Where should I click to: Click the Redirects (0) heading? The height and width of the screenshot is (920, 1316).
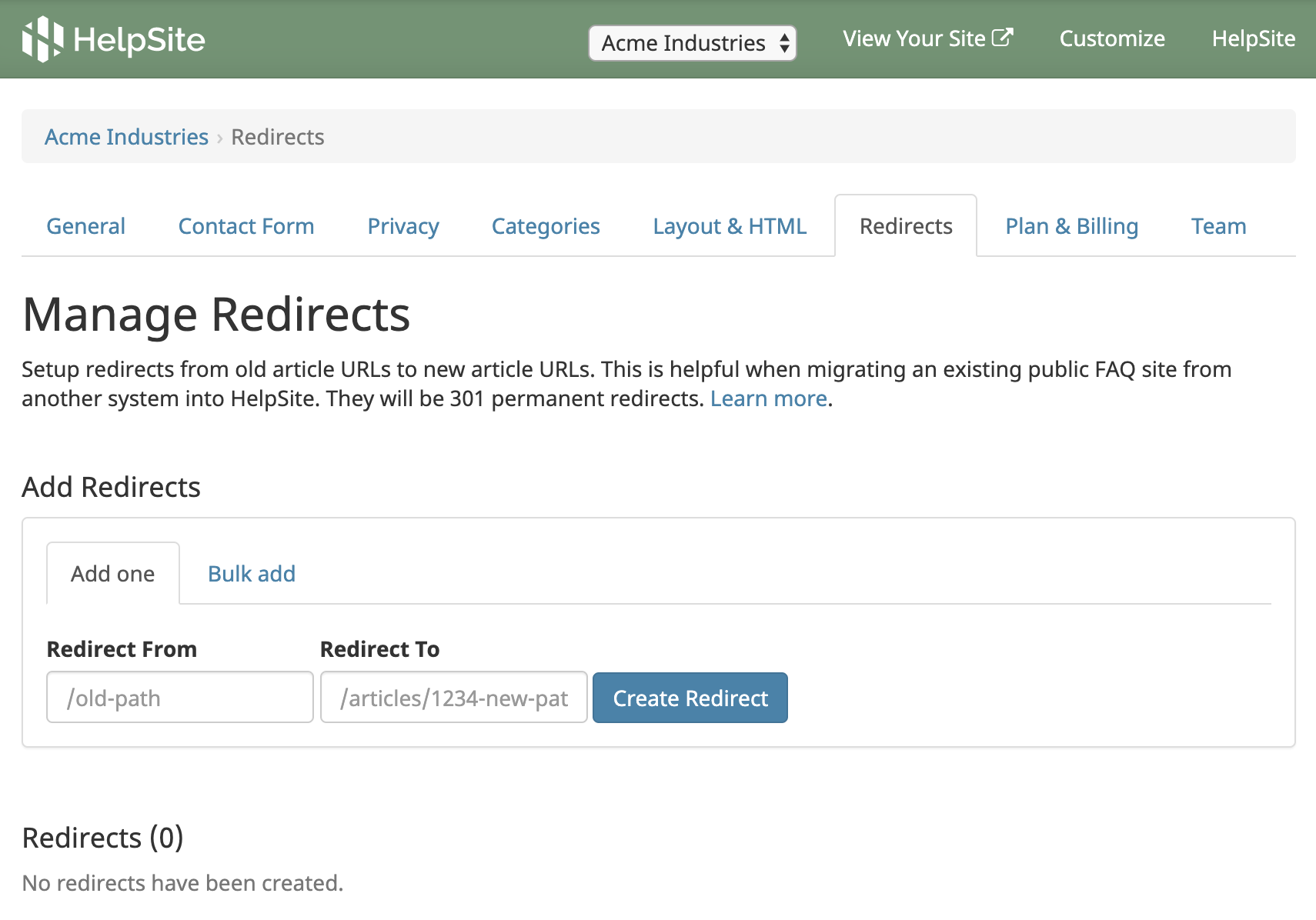pyautogui.click(x=103, y=838)
